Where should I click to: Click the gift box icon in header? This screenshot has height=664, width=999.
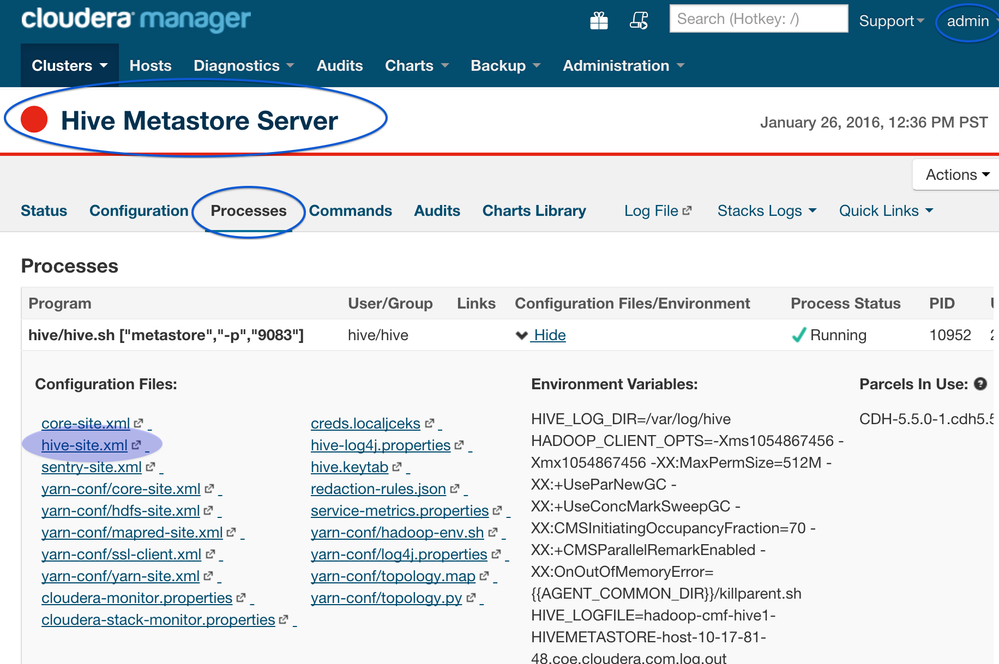tap(599, 20)
